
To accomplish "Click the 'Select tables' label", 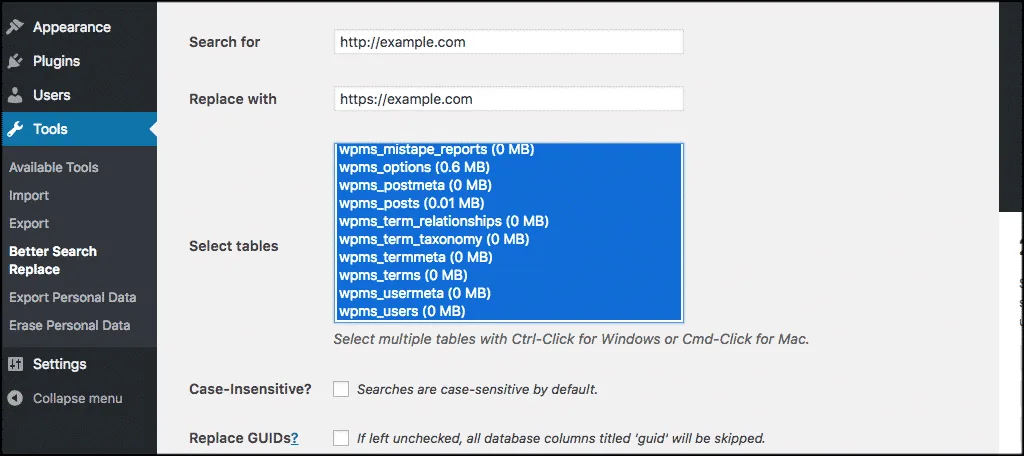I will 234,246.
